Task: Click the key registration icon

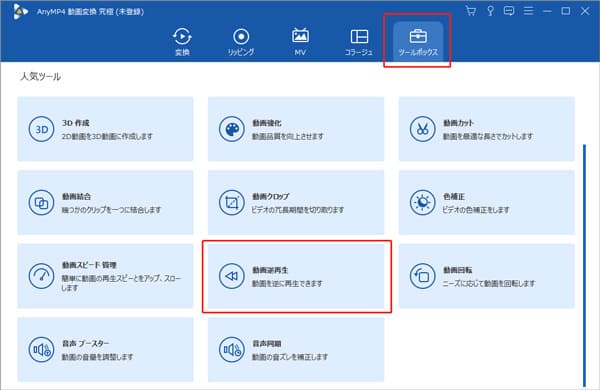Action: (x=490, y=11)
